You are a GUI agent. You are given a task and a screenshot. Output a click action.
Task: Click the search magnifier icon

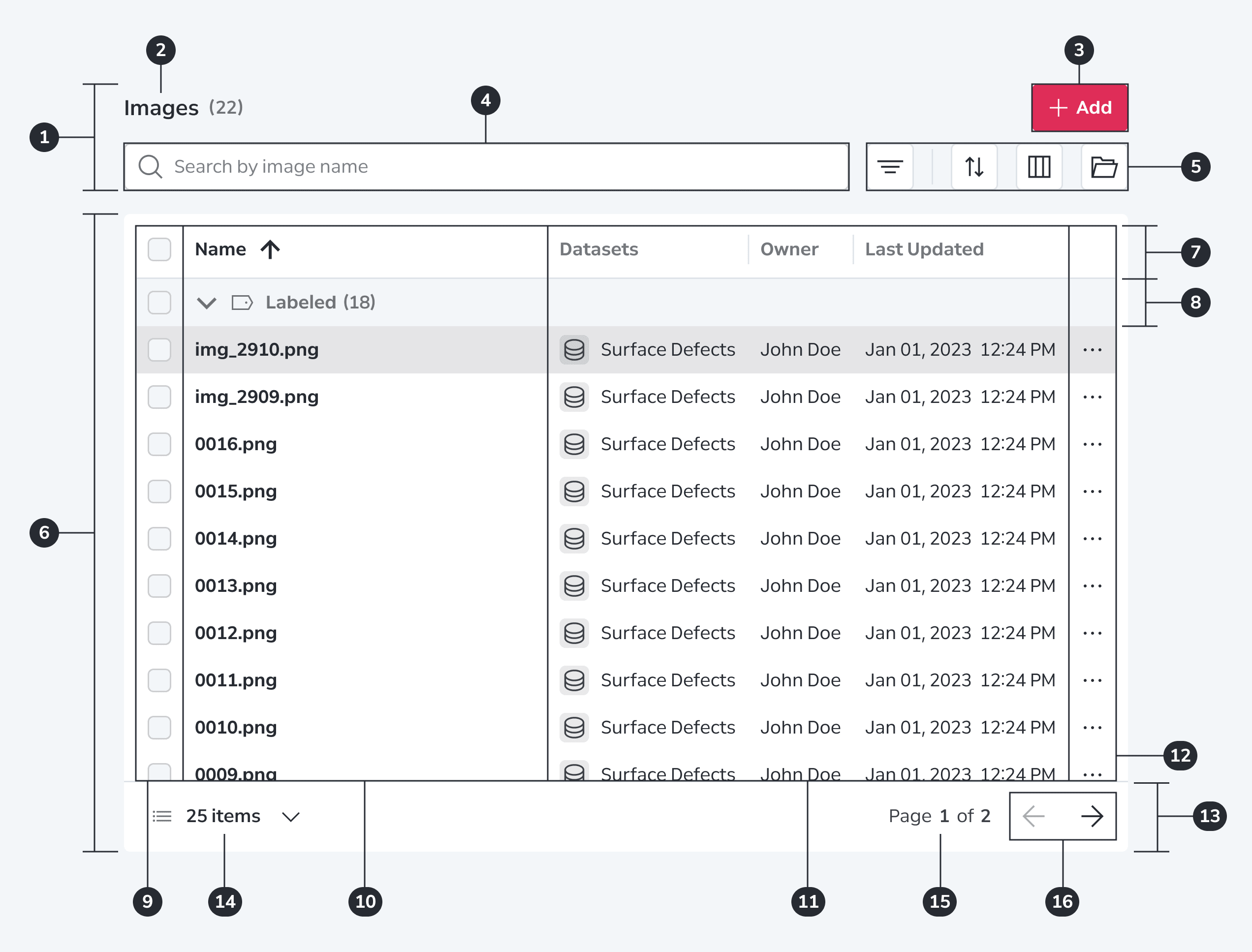coord(150,167)
